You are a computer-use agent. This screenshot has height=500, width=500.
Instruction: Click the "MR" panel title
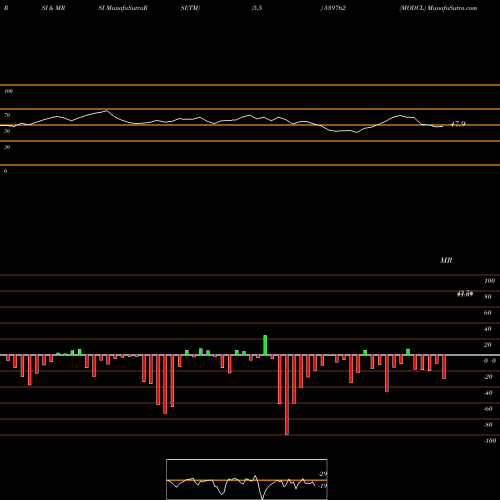[446, 260]
